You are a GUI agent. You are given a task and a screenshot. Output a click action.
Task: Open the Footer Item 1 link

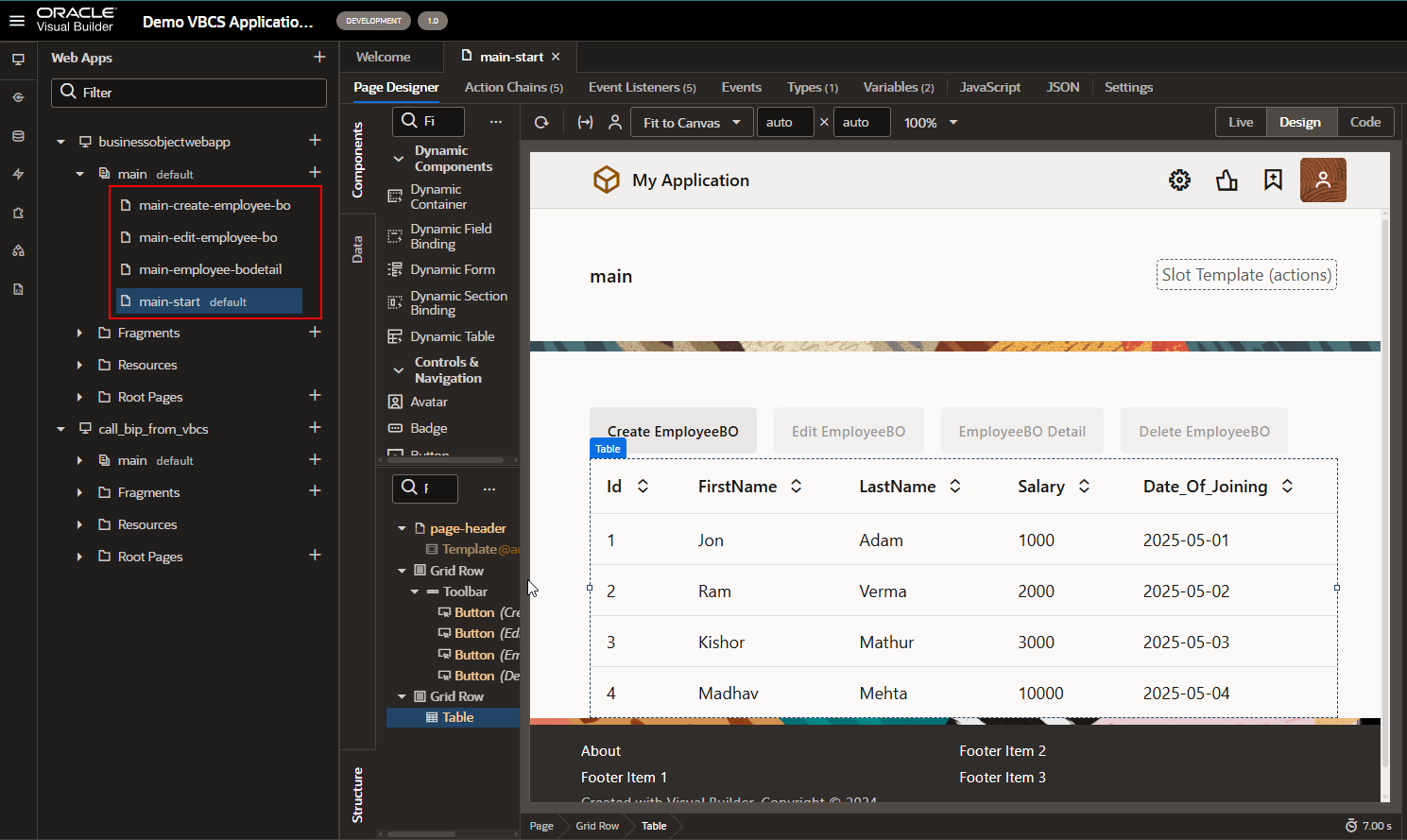click(x=624, y=777)
